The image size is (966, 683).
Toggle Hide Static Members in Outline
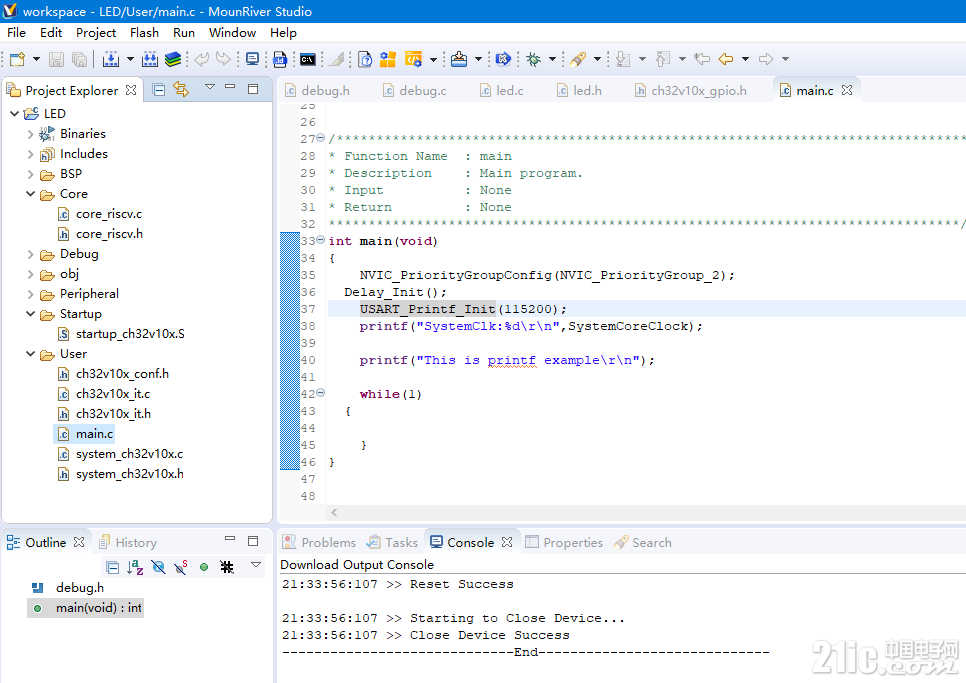[x=181, y=567]
